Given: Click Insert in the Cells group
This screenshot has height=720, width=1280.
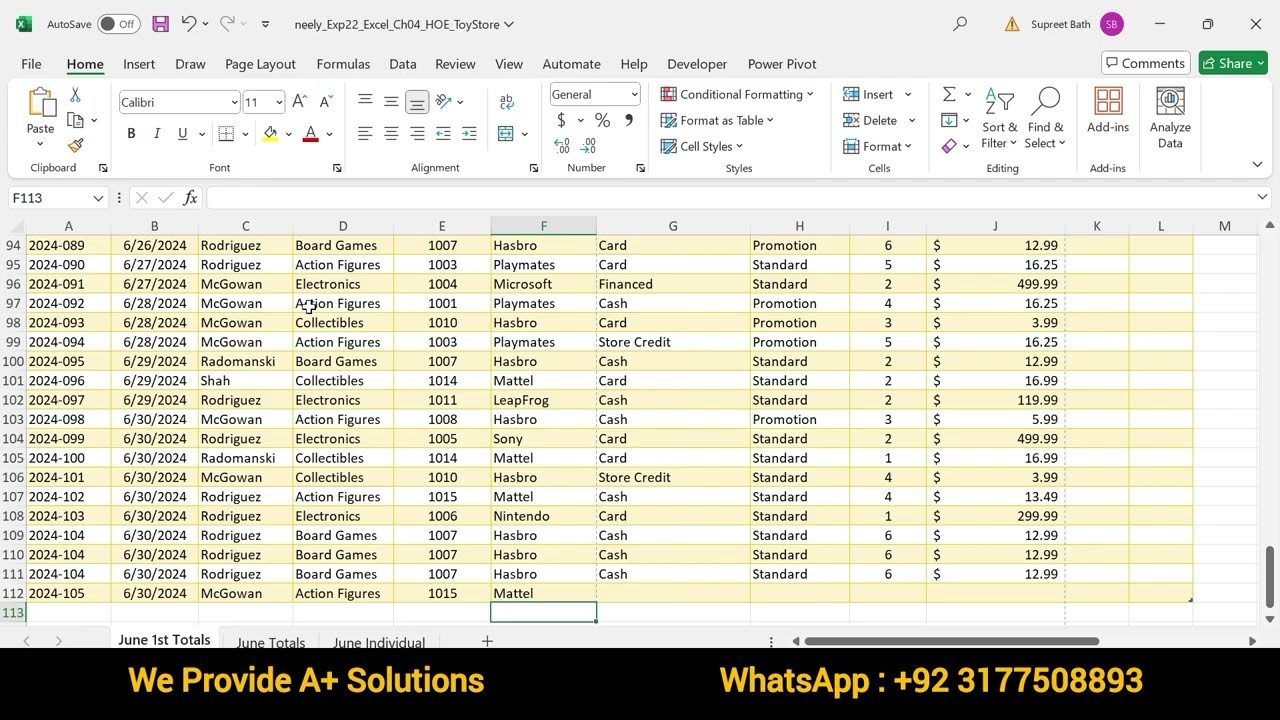Looking at the screenshot, I should 869,94.
